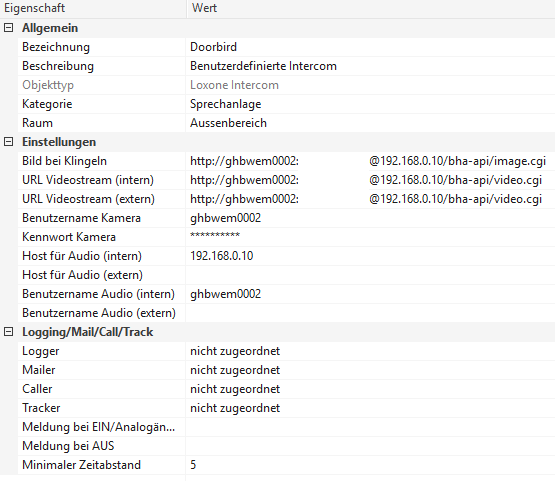Edit the Benutzername Kamera value
The width and height of the screenshot is (555, 481).
[370, 218]
